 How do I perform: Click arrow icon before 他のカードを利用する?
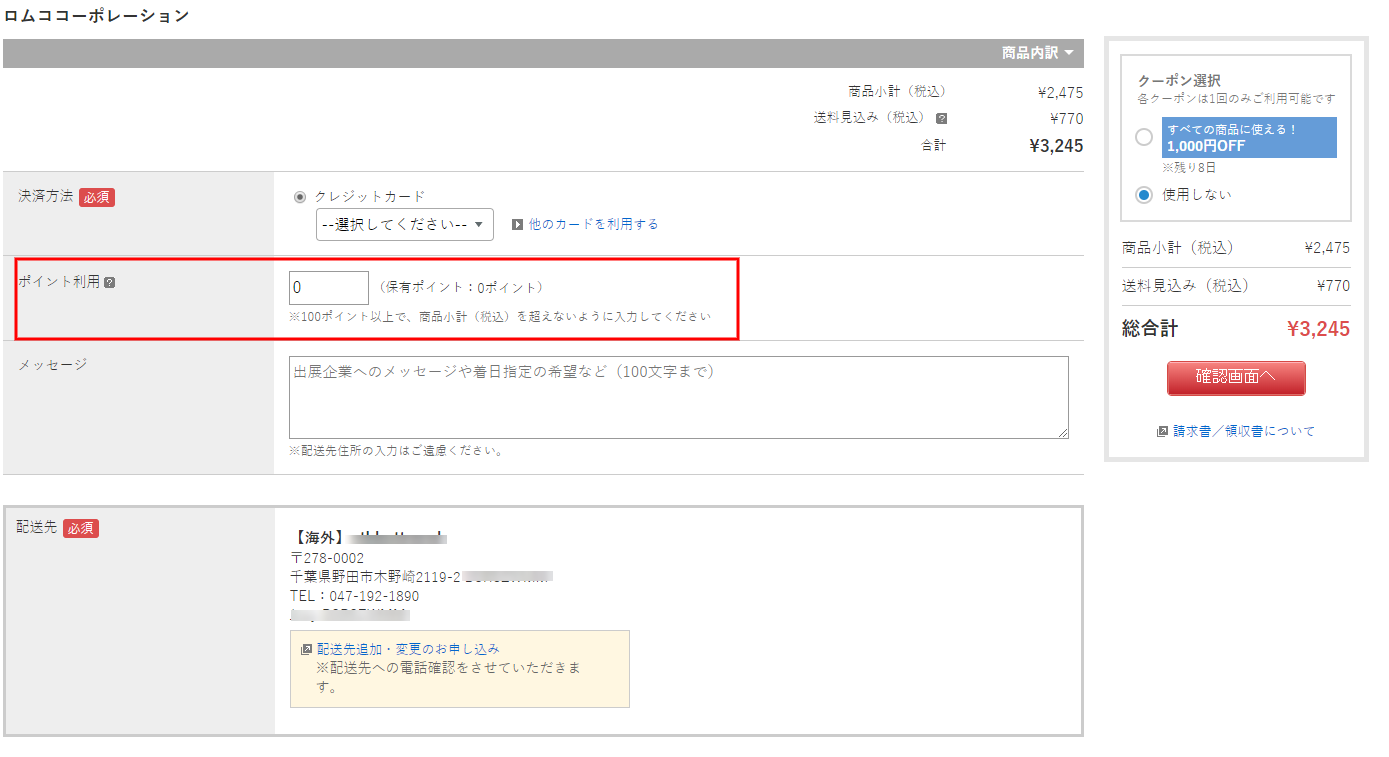(517, 225)
